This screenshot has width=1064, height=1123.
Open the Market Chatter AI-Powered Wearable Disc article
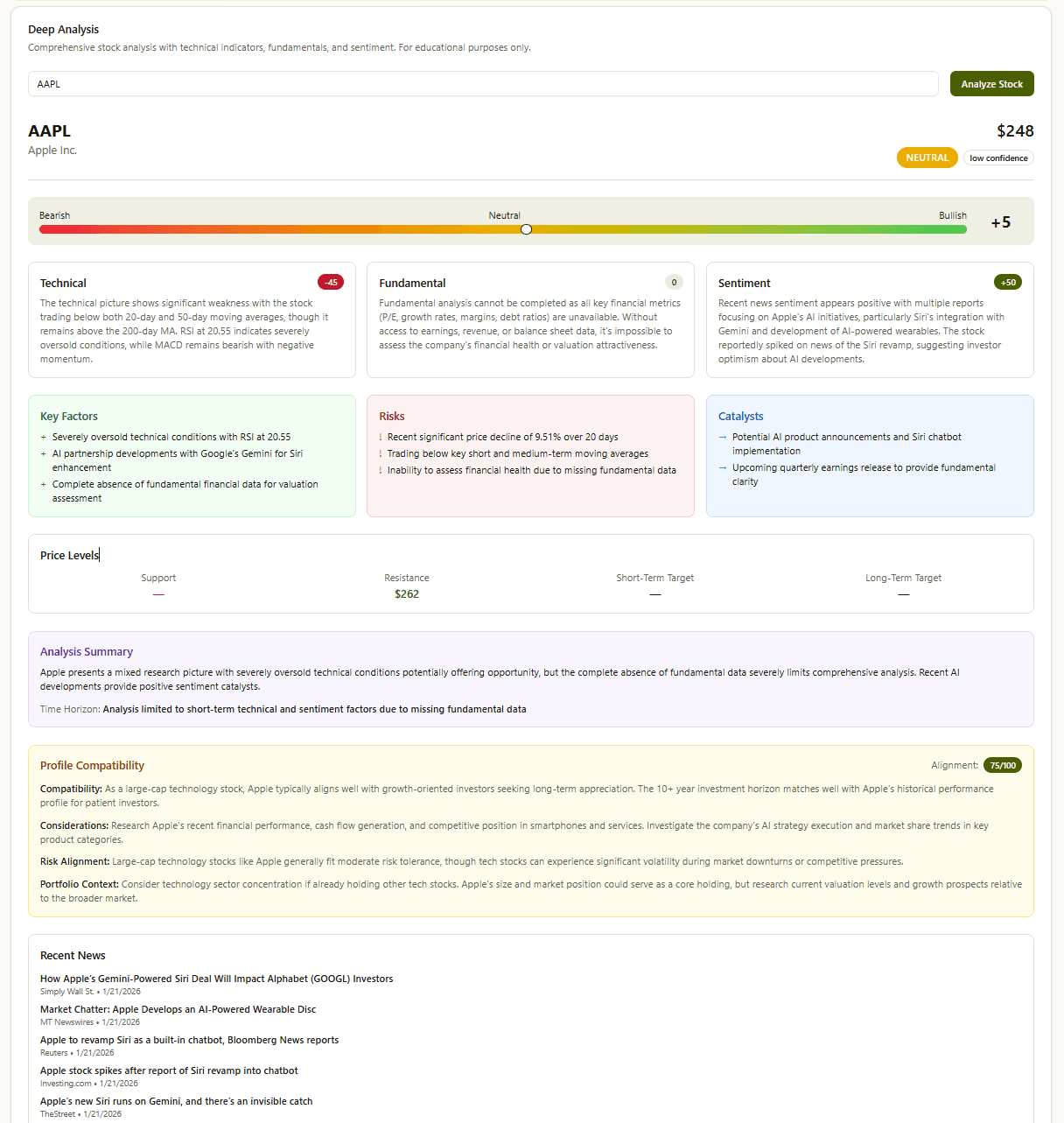tap(178, 1009)
